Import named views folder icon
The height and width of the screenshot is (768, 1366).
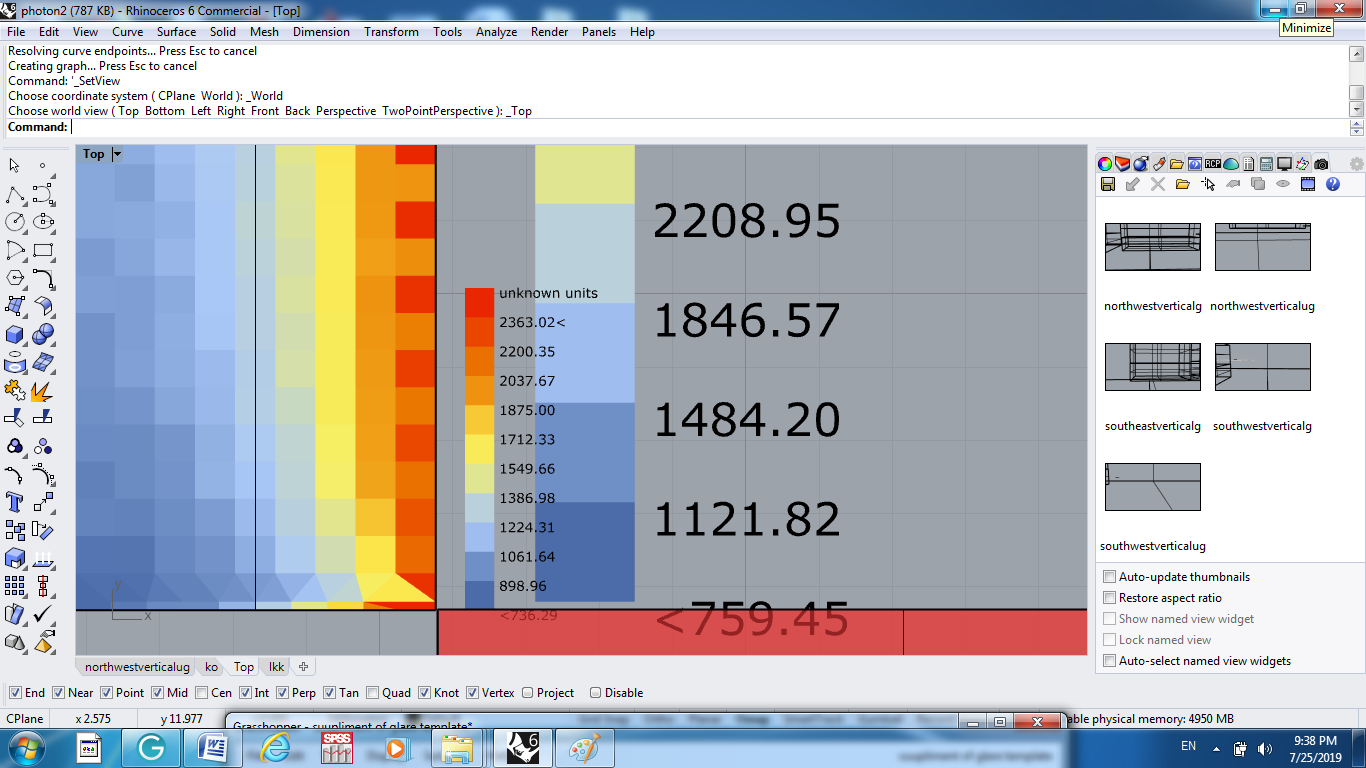point(1182,184)
